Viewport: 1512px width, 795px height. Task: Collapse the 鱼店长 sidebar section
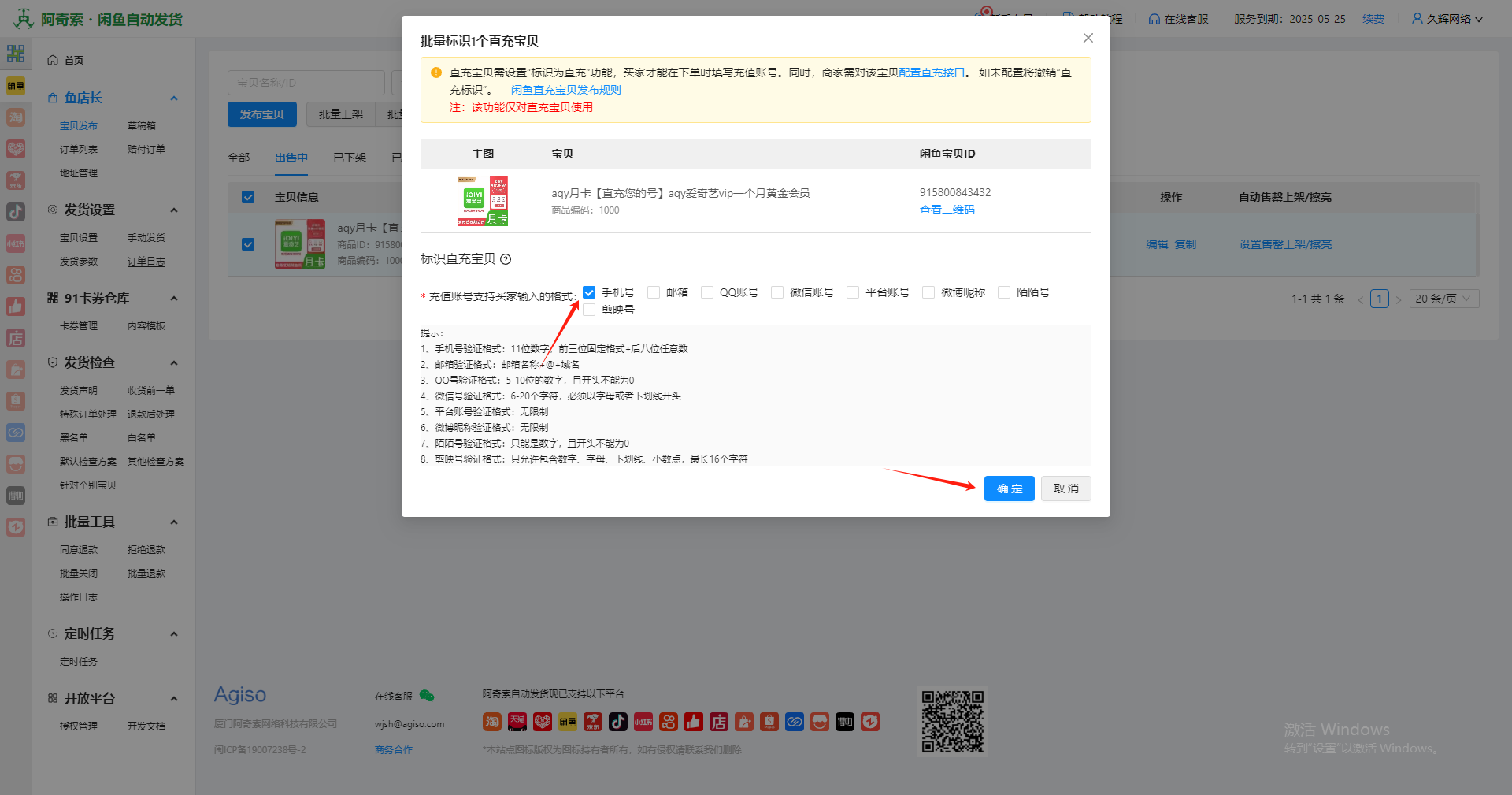174,98
